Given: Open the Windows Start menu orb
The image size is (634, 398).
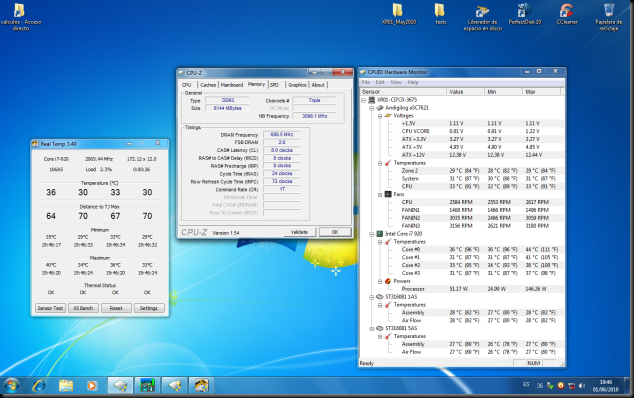Looking at the screenshot, I should pyautogui.click(x=11, y=385).
